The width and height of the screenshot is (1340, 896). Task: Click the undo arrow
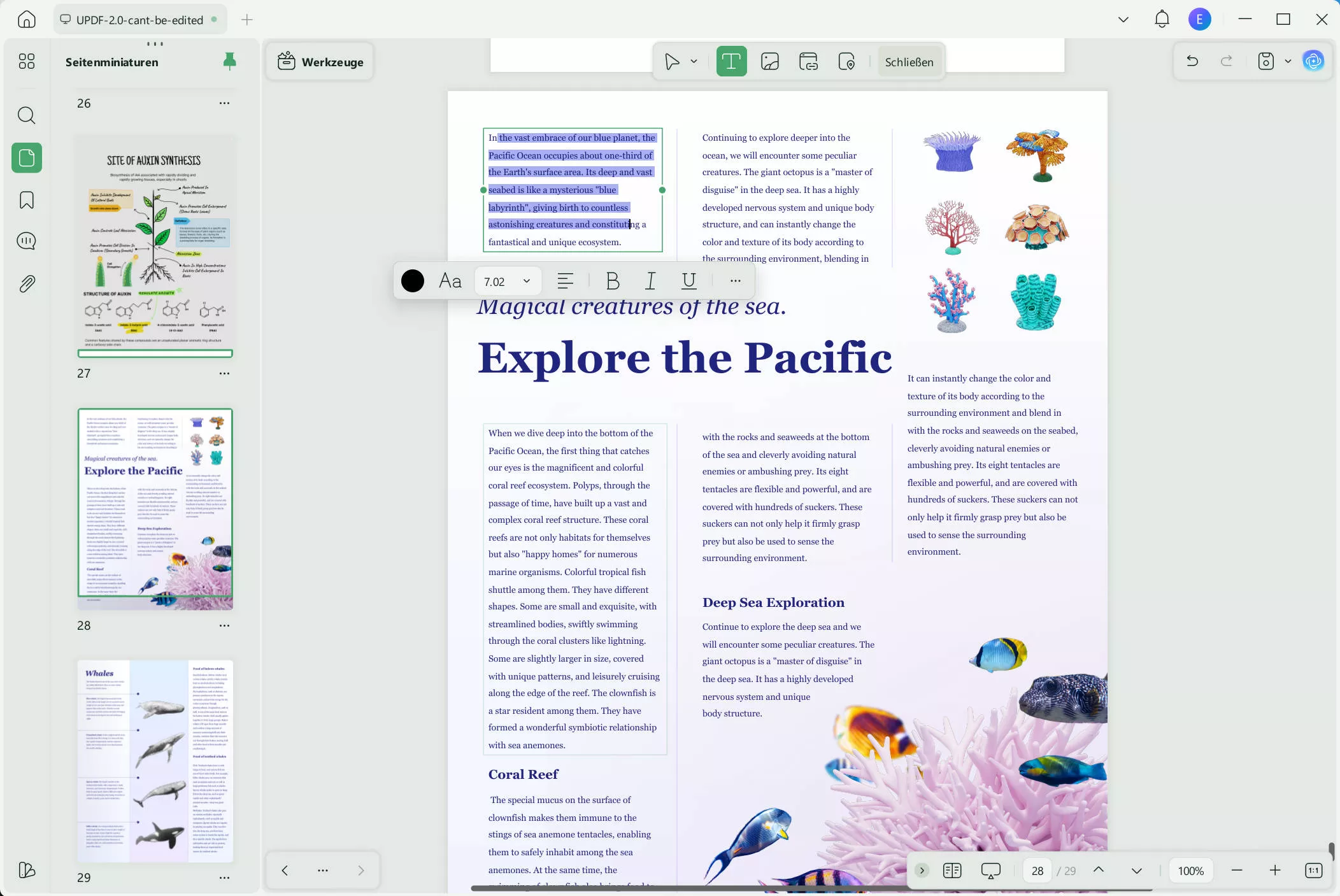pos(1192,61)
